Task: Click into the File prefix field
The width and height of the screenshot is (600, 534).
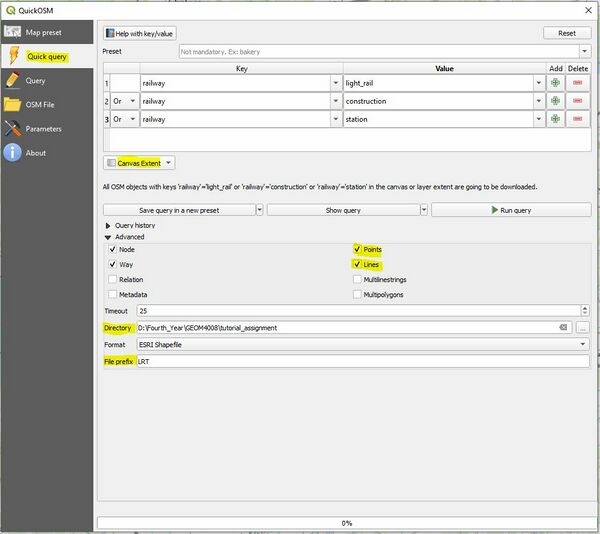Action: pyautogui.click(x=360, y=361)
